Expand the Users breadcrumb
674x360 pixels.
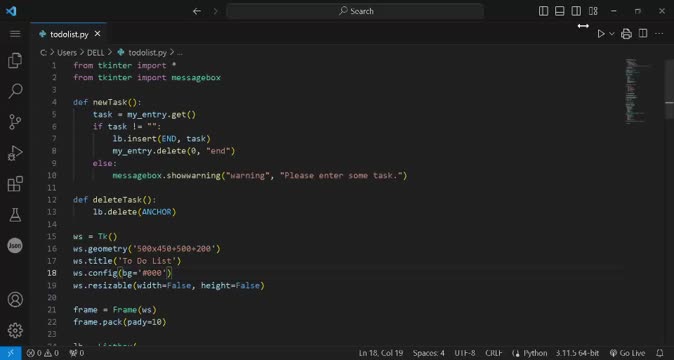[67, 52]
